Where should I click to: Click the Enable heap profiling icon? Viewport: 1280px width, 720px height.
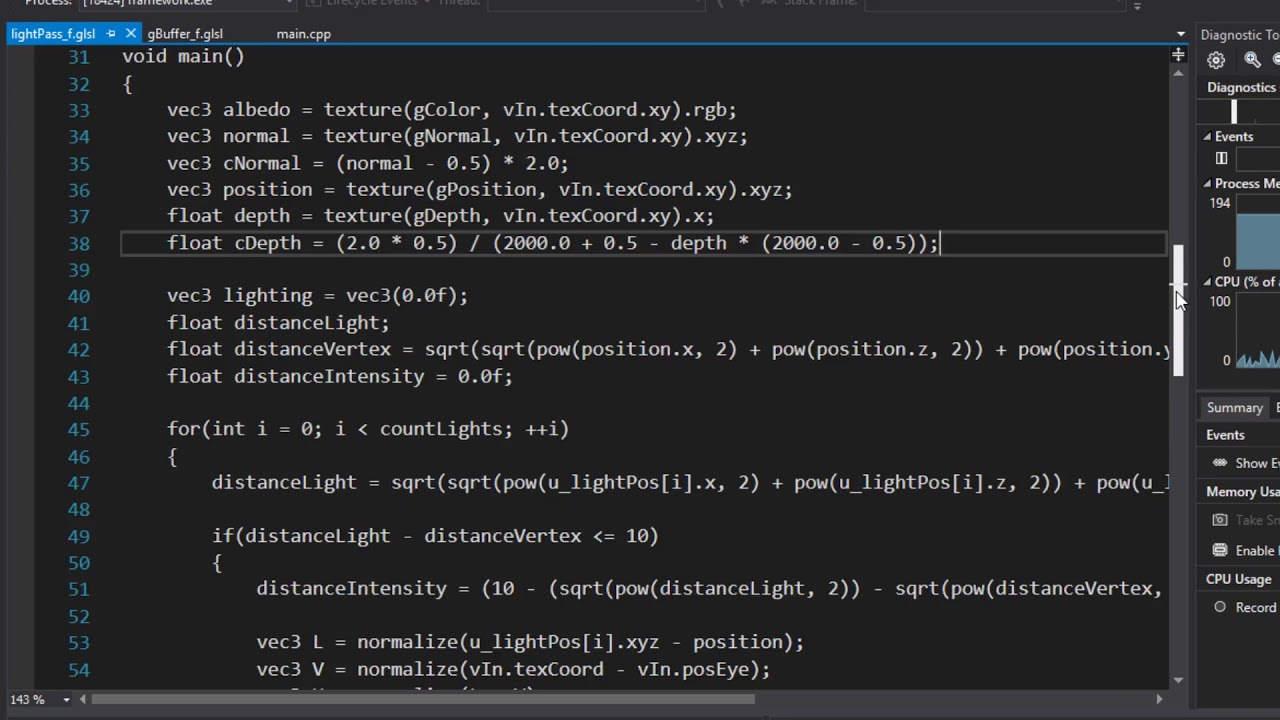[1220, 550]
